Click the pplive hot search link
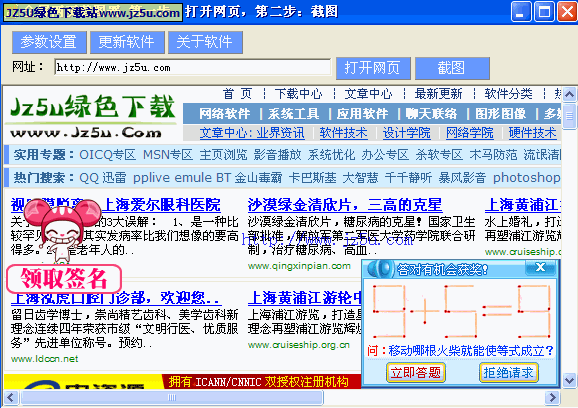578x408 pixels. click(x=152, y=178)
